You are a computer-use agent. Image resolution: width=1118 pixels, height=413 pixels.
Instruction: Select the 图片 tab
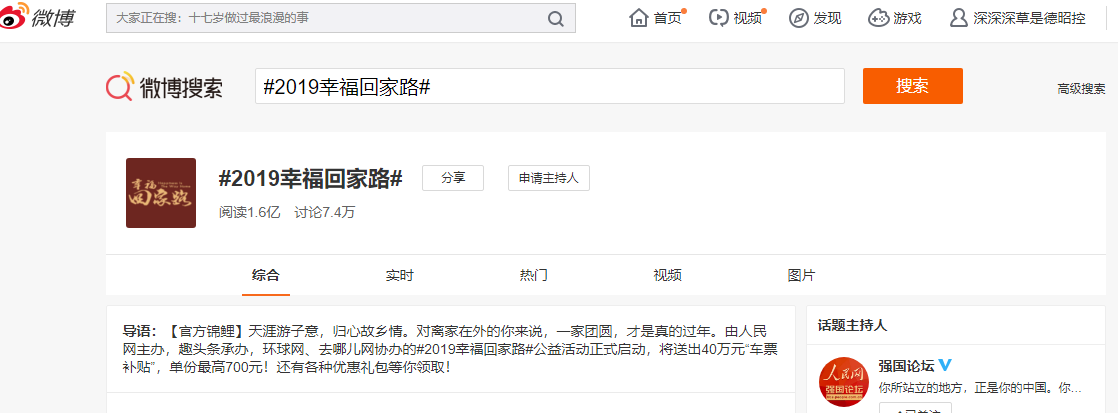(801, 275)
